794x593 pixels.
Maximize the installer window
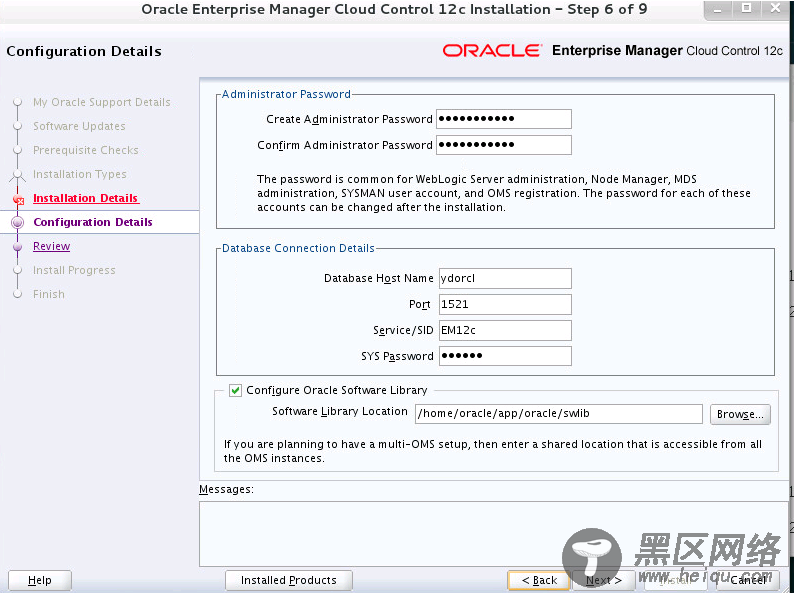tap(746, 9)
